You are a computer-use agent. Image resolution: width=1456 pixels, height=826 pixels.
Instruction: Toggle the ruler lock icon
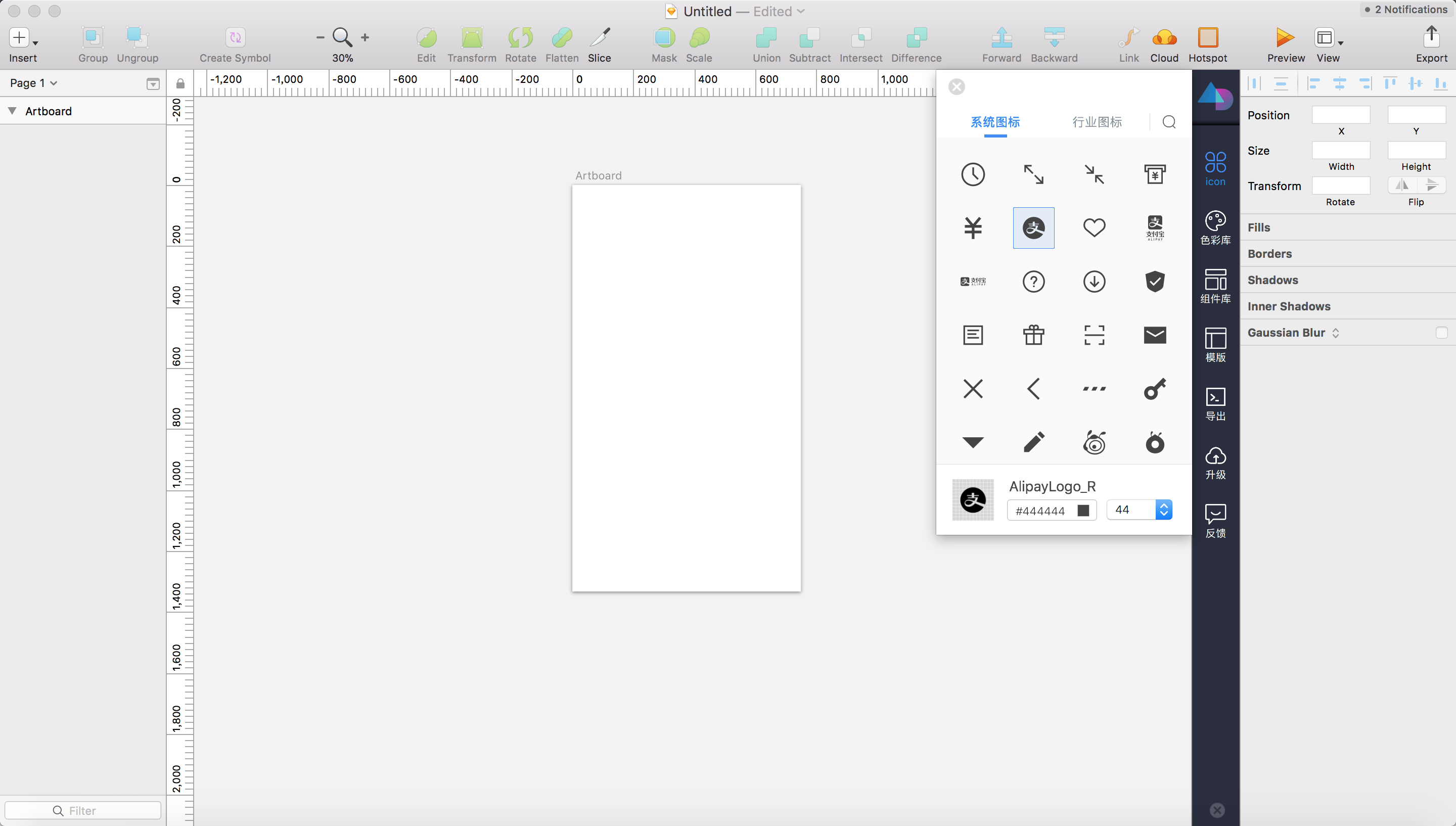tap(180, 83)
